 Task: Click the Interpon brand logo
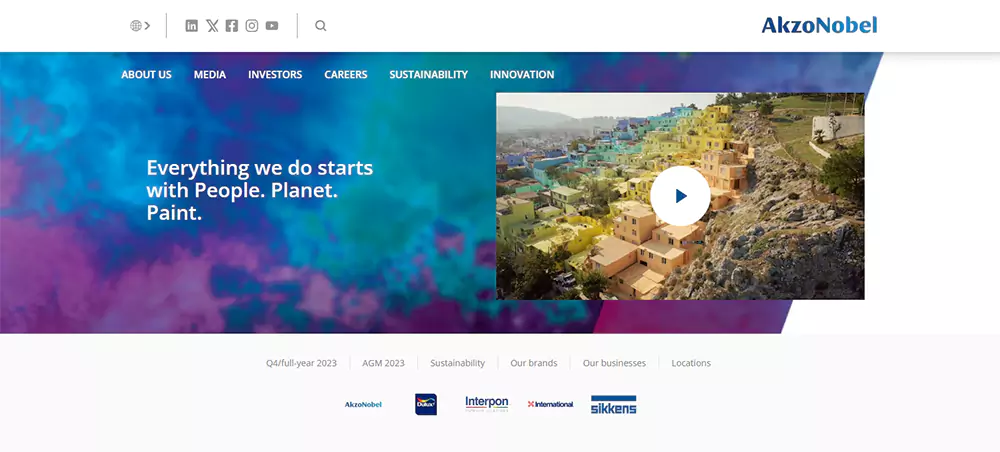pos(487,404)
